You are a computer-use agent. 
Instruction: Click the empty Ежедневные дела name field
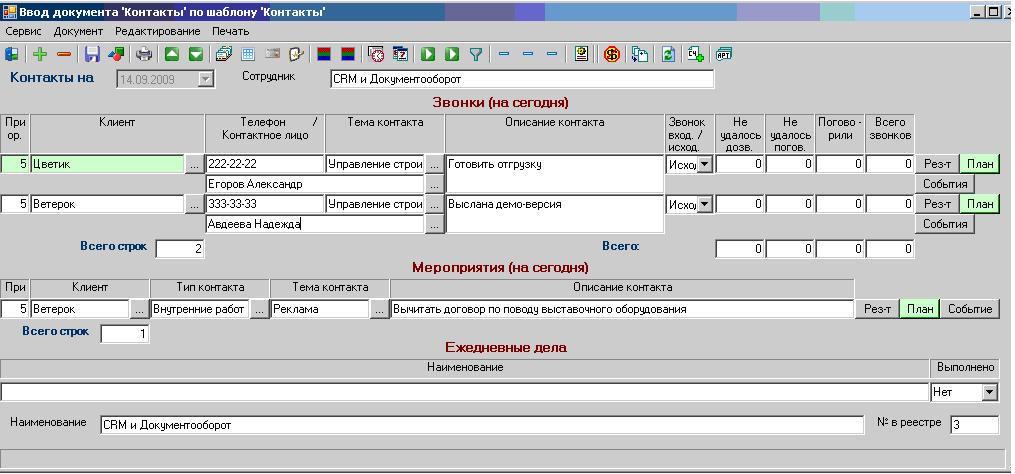[x=465, y=392]
